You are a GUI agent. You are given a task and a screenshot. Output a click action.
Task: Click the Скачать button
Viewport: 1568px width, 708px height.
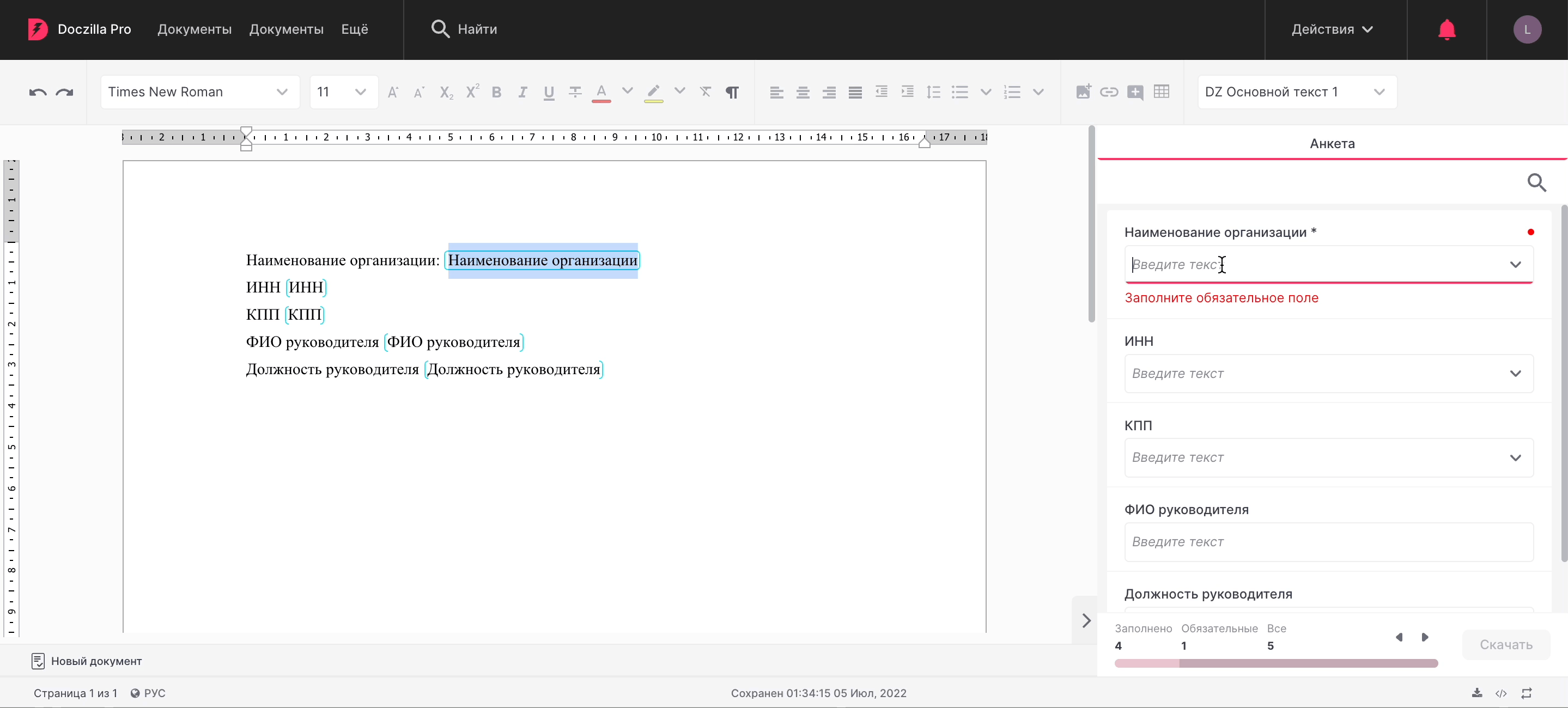(x=1505, y=644)
